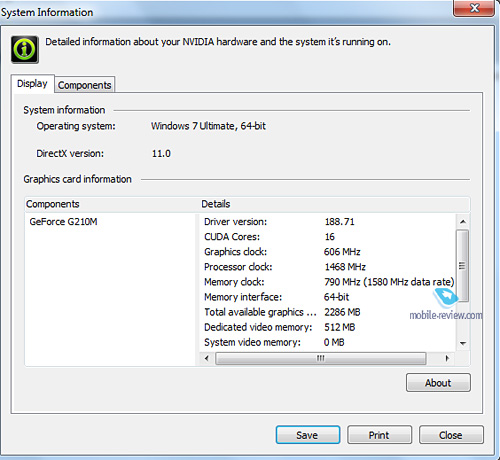Image resolution: width=500 pixels, height=460 pixels.
Task: Click the Windows 7 Ultimate, 64-bit text
Action: point(208,126)
